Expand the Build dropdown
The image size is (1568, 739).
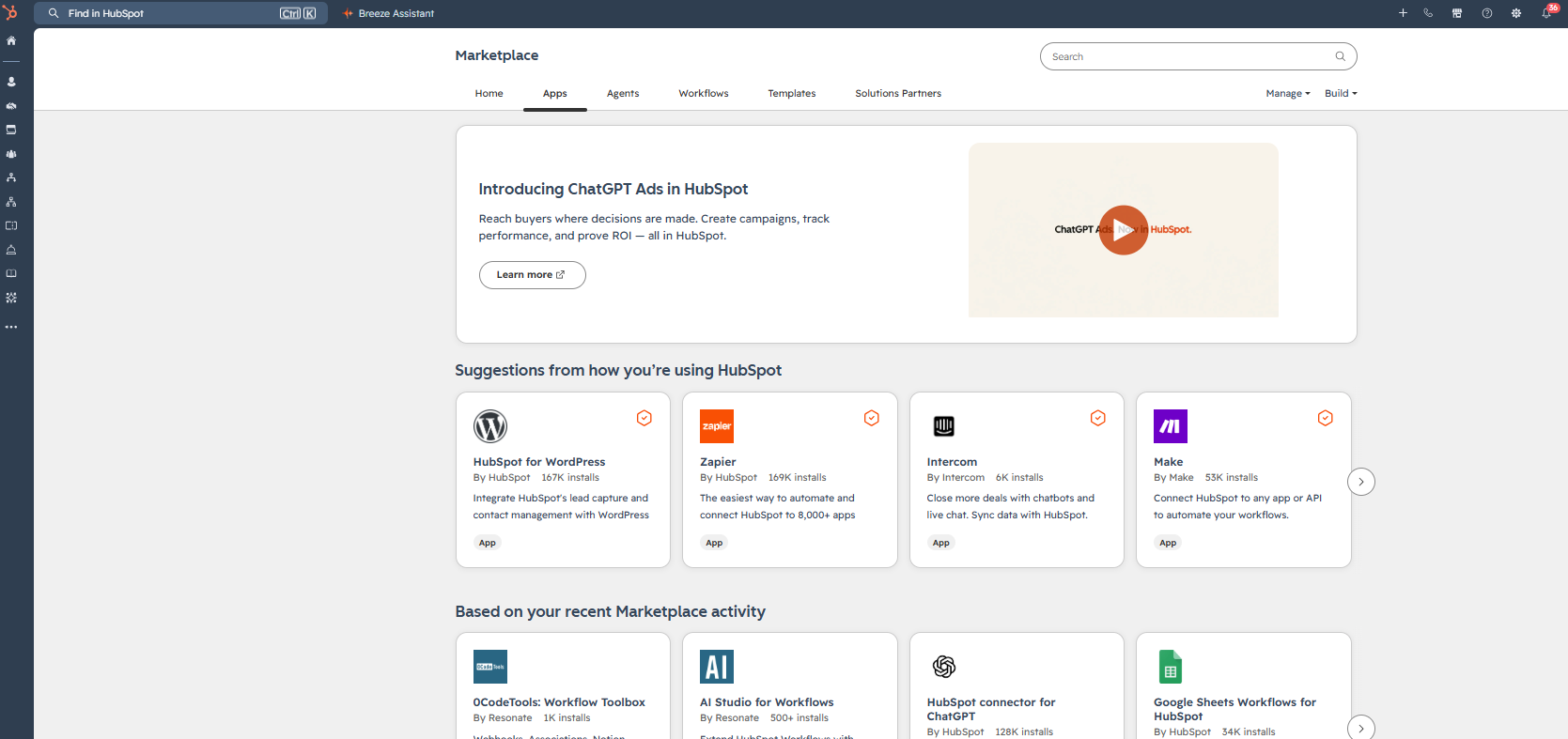[x=1341, y=93]
